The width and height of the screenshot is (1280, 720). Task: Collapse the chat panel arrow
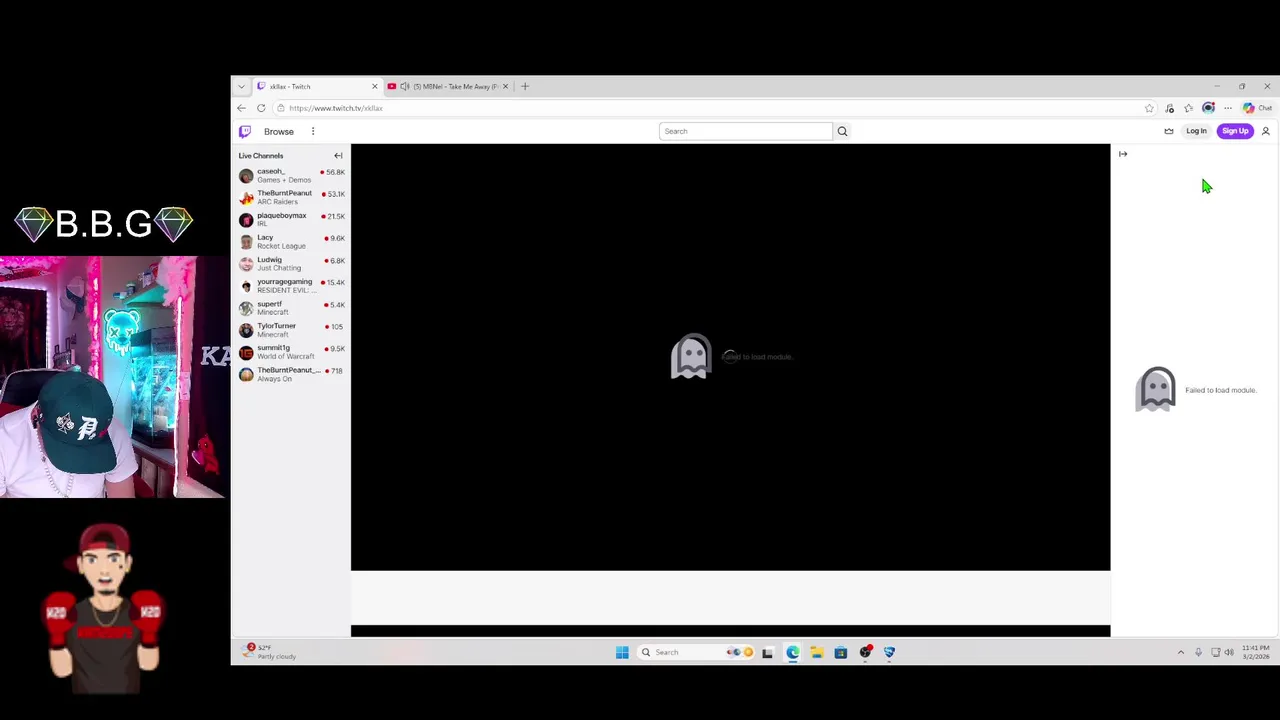pyautogui.click(x=1123, y=154)
